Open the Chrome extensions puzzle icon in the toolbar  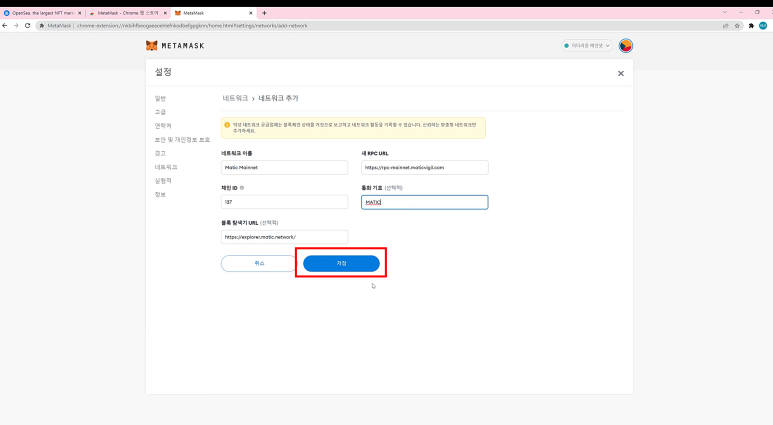pyautogui.click(x=751, y=26)
